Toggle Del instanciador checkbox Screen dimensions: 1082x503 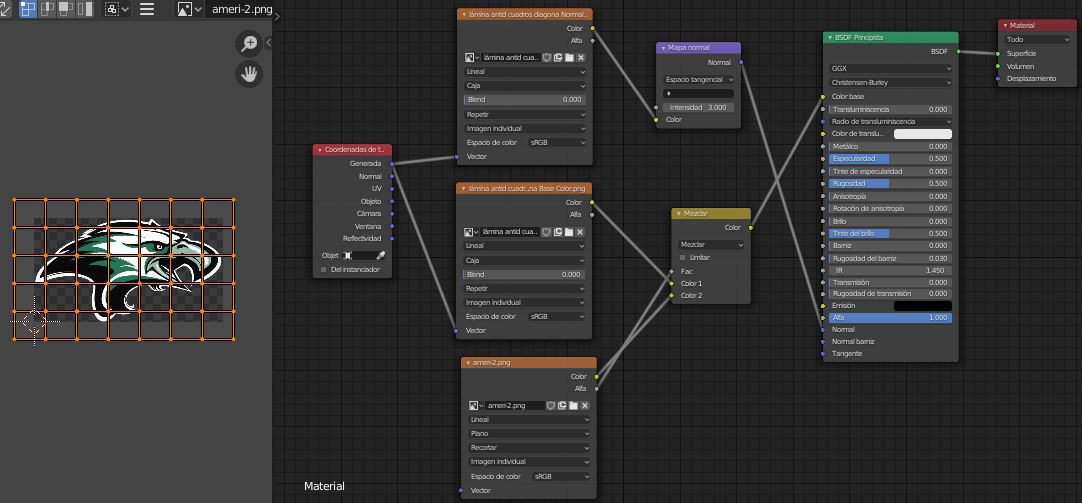(324, 270)
